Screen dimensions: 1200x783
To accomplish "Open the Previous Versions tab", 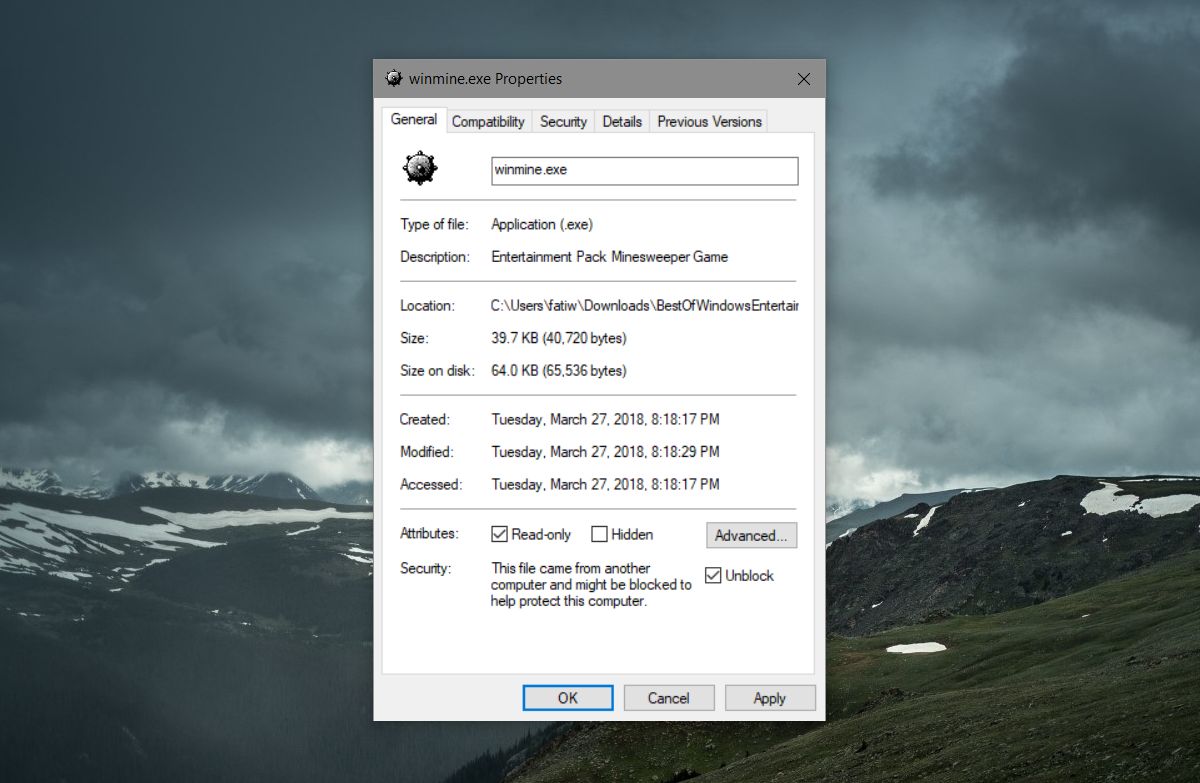I will pos(709,121).
